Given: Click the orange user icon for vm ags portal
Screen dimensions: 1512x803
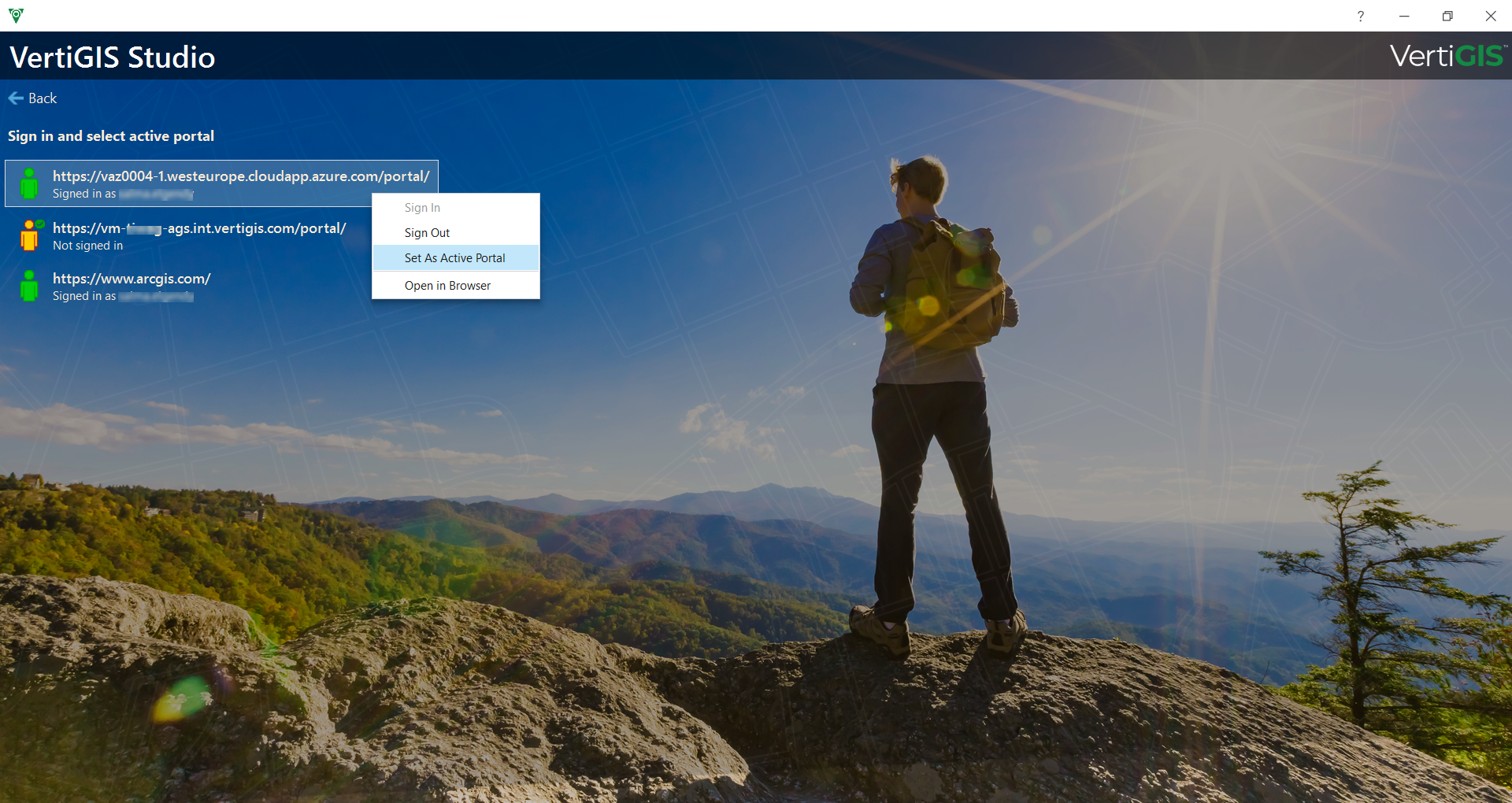Looking at the screenshot, I should click(30, 235).
